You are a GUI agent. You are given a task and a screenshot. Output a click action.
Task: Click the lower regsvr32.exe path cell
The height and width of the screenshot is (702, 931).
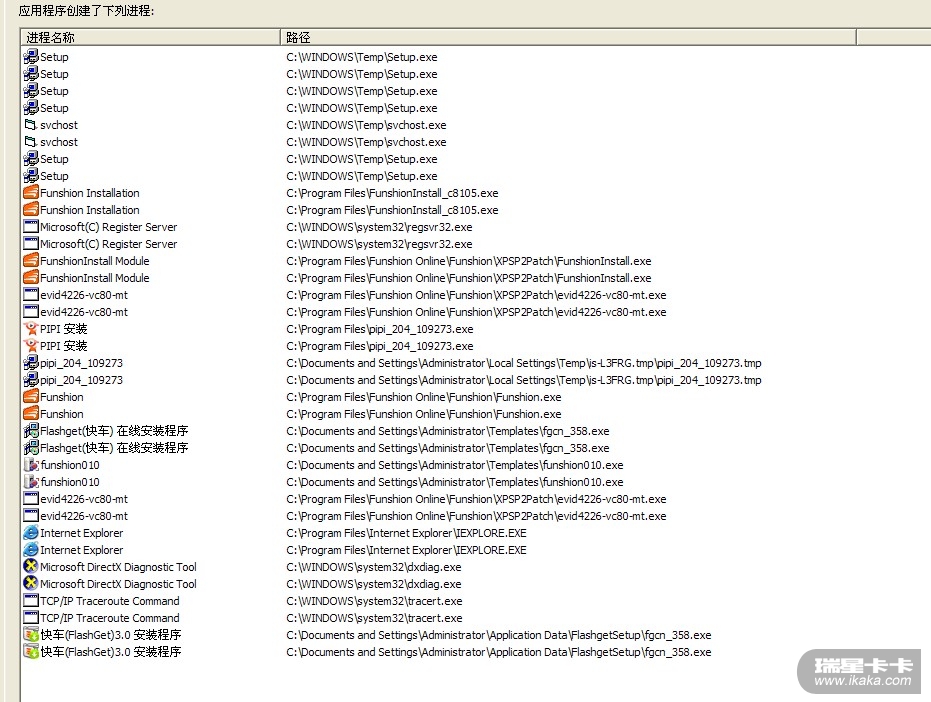point(379,244)
